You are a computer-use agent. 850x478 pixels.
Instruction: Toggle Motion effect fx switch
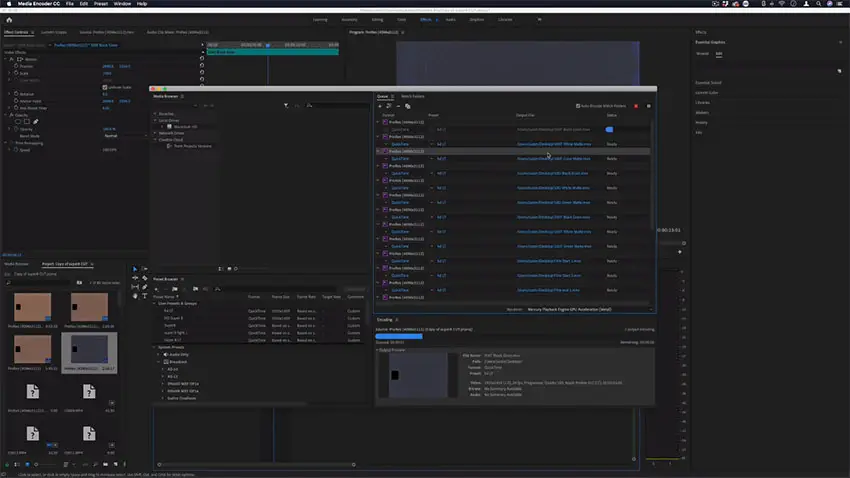pos(11,59)
